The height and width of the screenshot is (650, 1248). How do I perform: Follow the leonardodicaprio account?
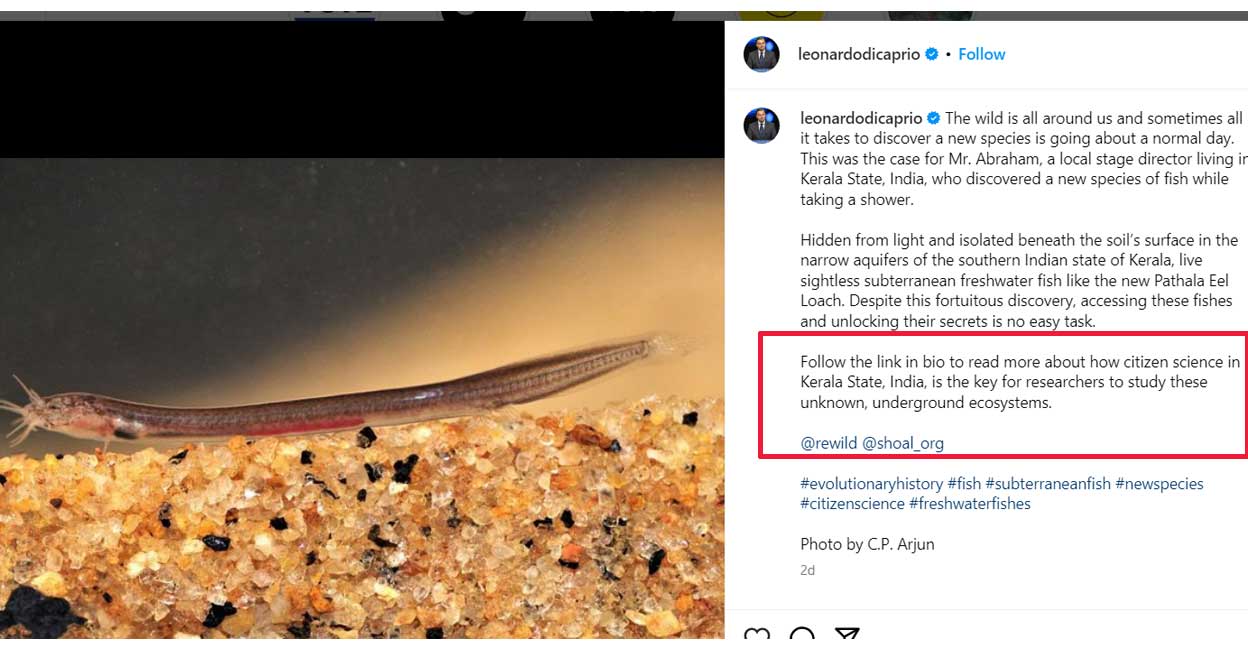(x=981, y=55)
